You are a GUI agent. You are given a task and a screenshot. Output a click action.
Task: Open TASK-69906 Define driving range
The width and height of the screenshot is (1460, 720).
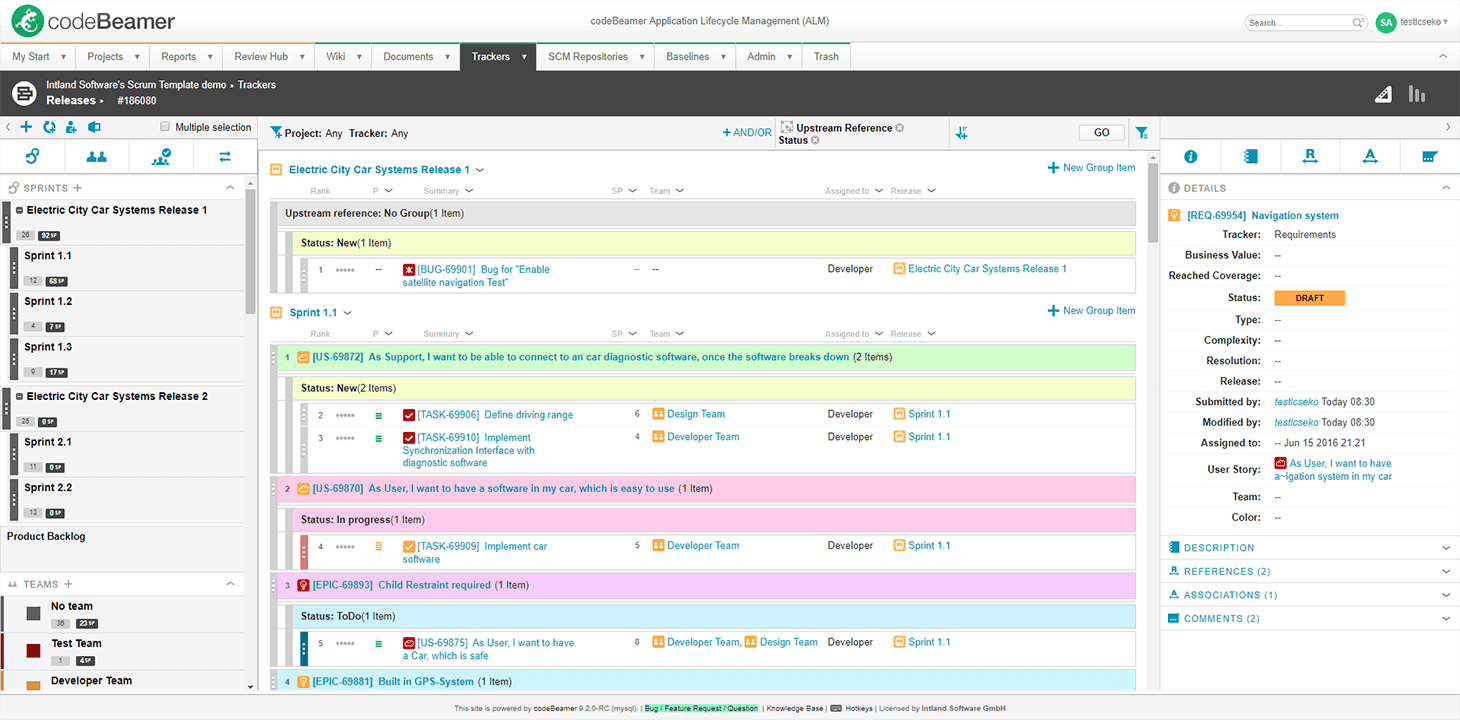(x=495, y=415)
